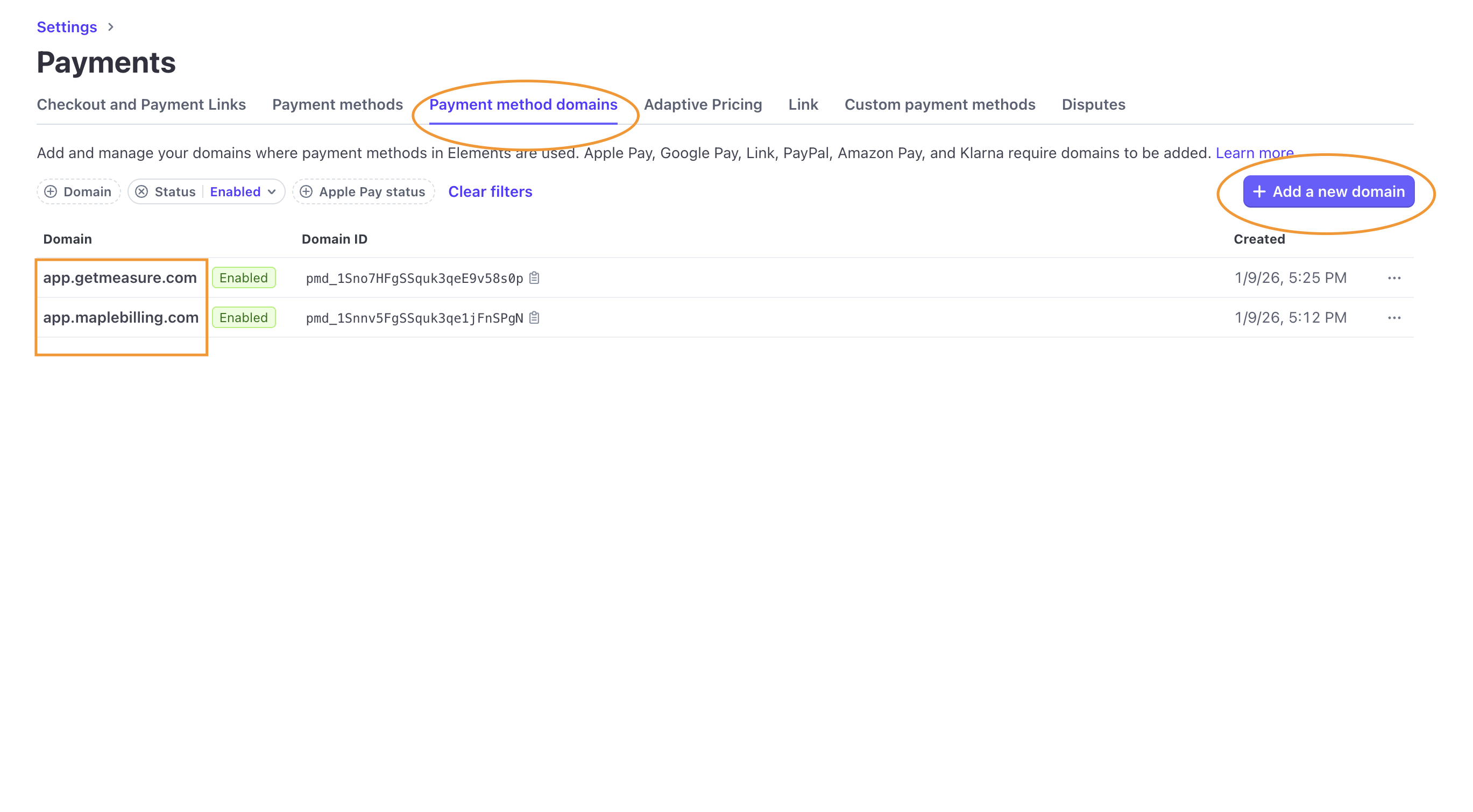Click the Clear filters link
This screenshot has height=812, width=1473.
pos(490,191)
